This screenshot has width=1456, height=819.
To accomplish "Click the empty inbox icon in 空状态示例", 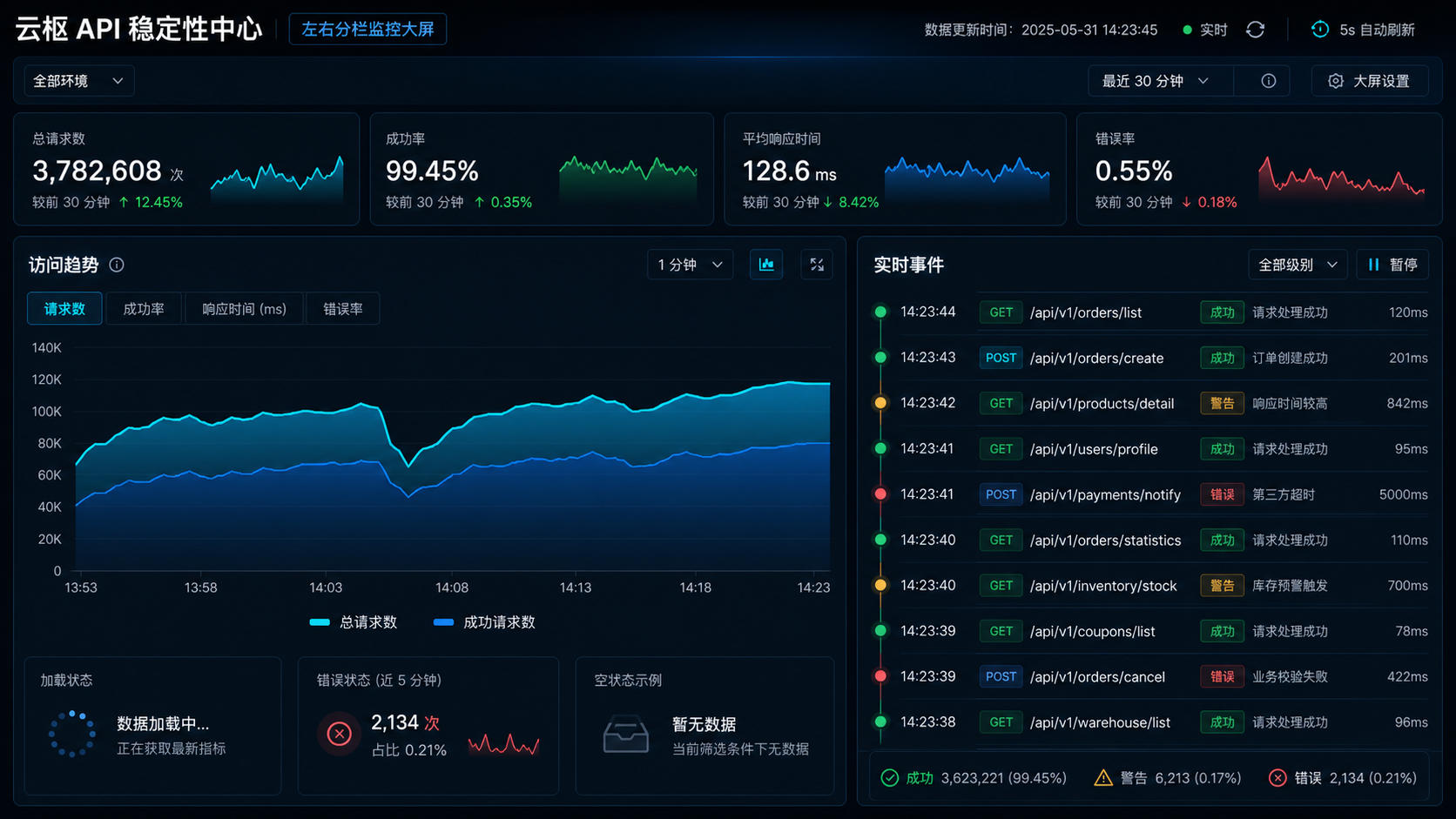I will click(626, 735).
